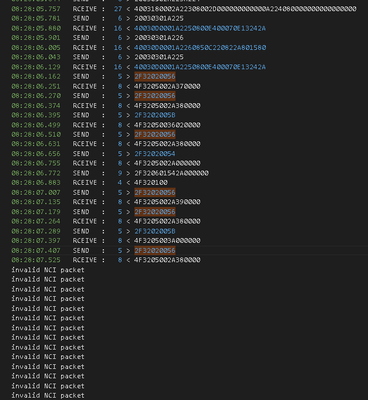Screen dimensions: 368x400
Task: Click timestamp 08:28:06.755
Action: pos(36,163)
